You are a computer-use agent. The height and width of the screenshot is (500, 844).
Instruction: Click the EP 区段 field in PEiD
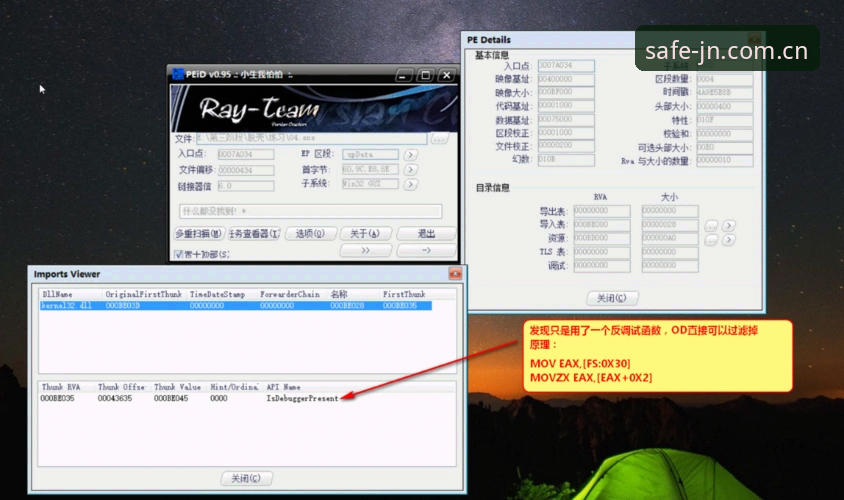[370, 154]
